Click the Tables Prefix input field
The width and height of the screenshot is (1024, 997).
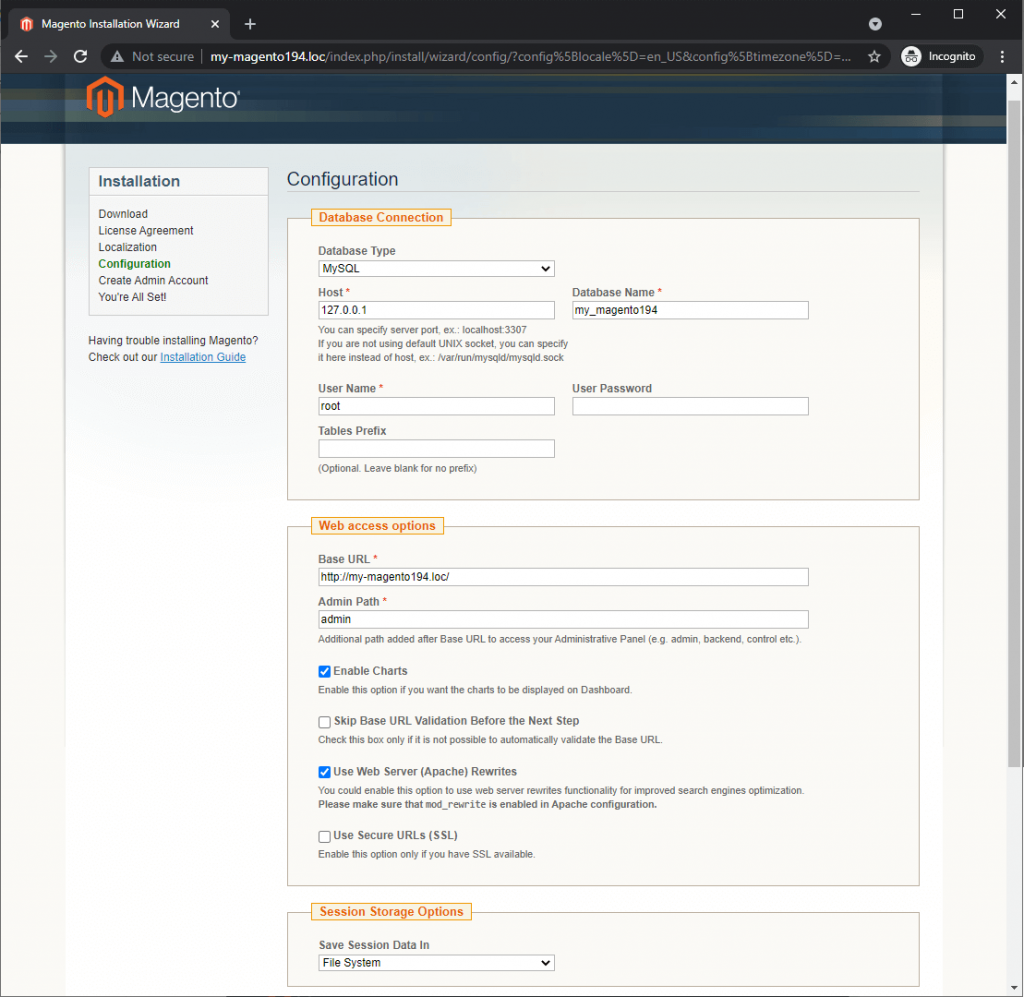pyautogui.click(x=436, y=449)
